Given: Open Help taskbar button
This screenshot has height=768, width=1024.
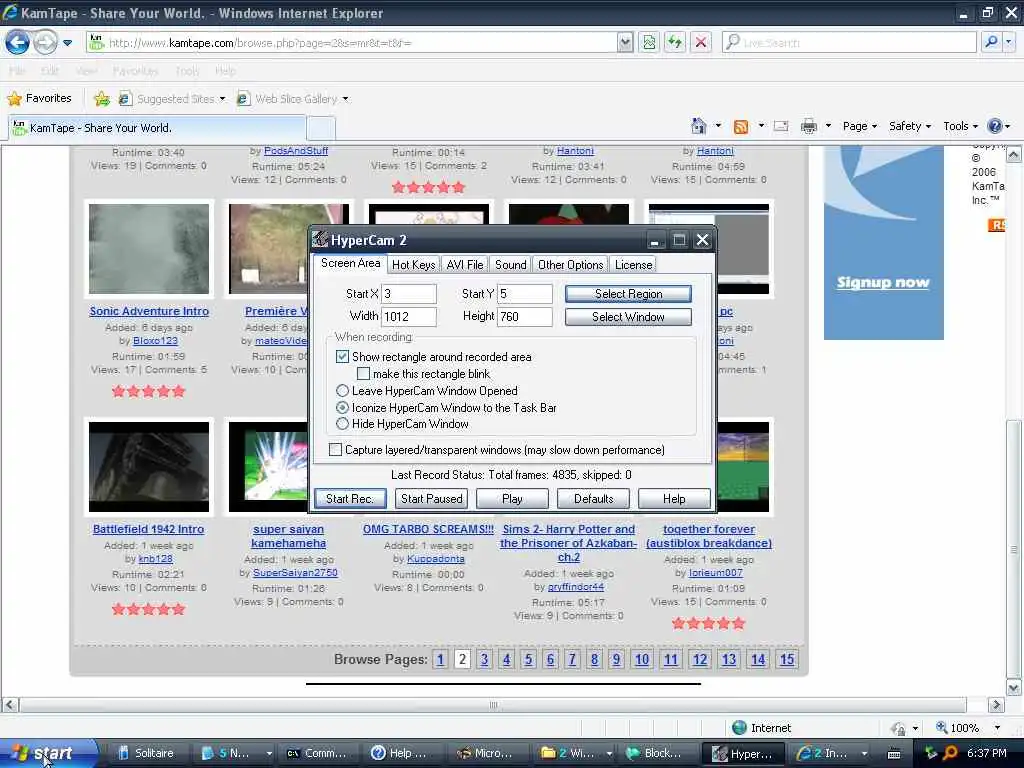Looking at the screenshot, I should tap(400, 753).
